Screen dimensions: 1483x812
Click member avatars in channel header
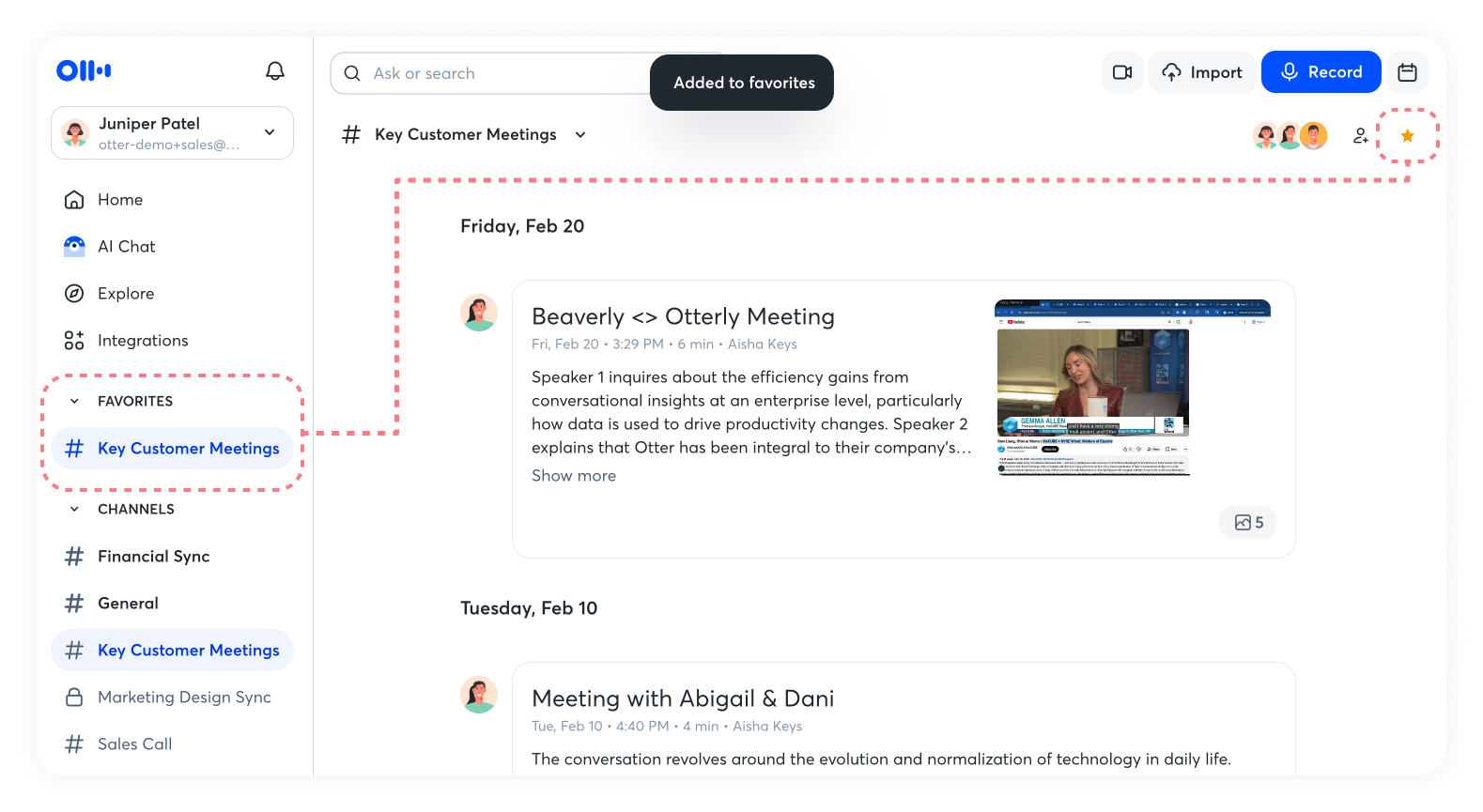click(1290, 136)
